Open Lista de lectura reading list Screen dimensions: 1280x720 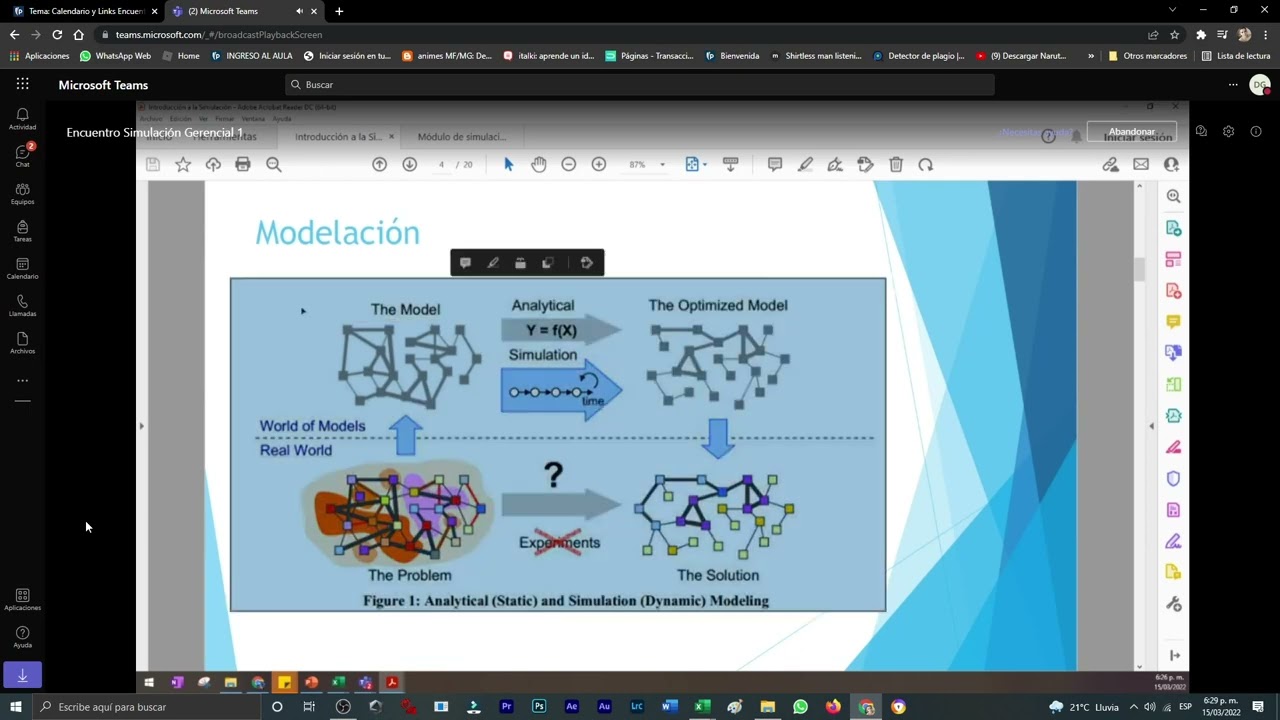coord(1236,56)
